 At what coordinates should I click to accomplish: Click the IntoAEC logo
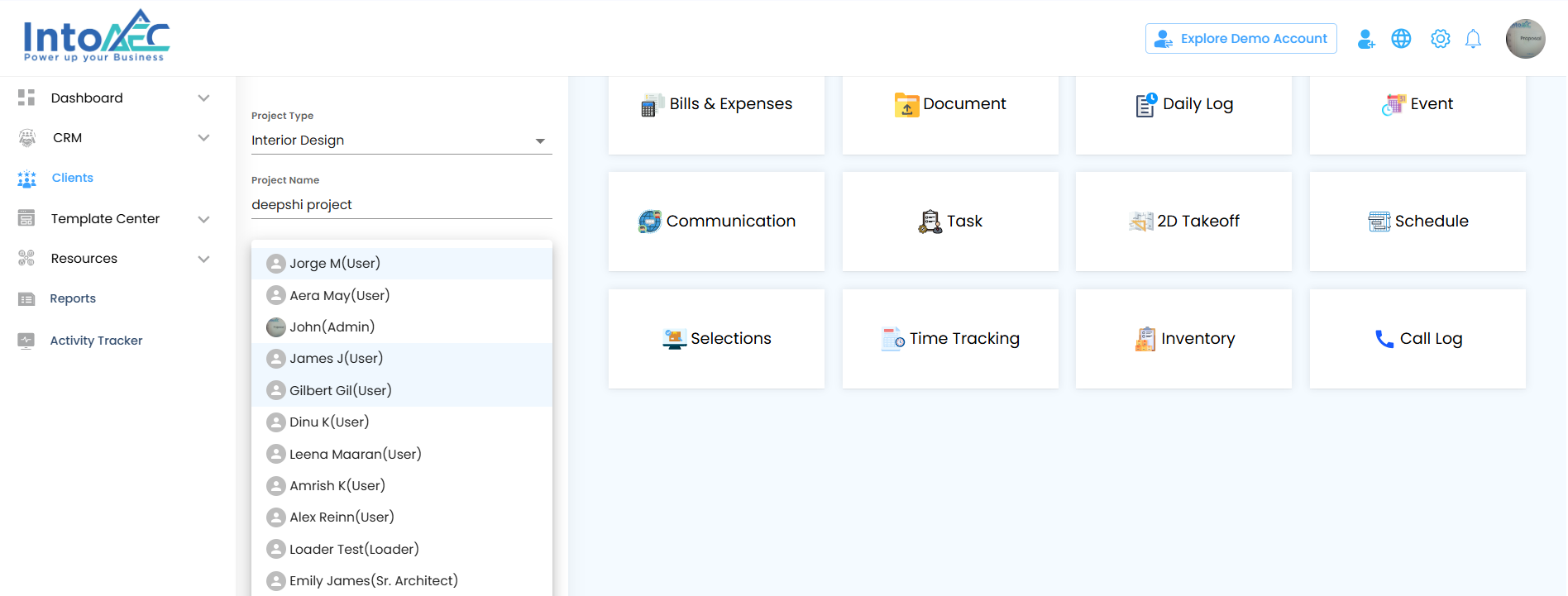(96, 36)
